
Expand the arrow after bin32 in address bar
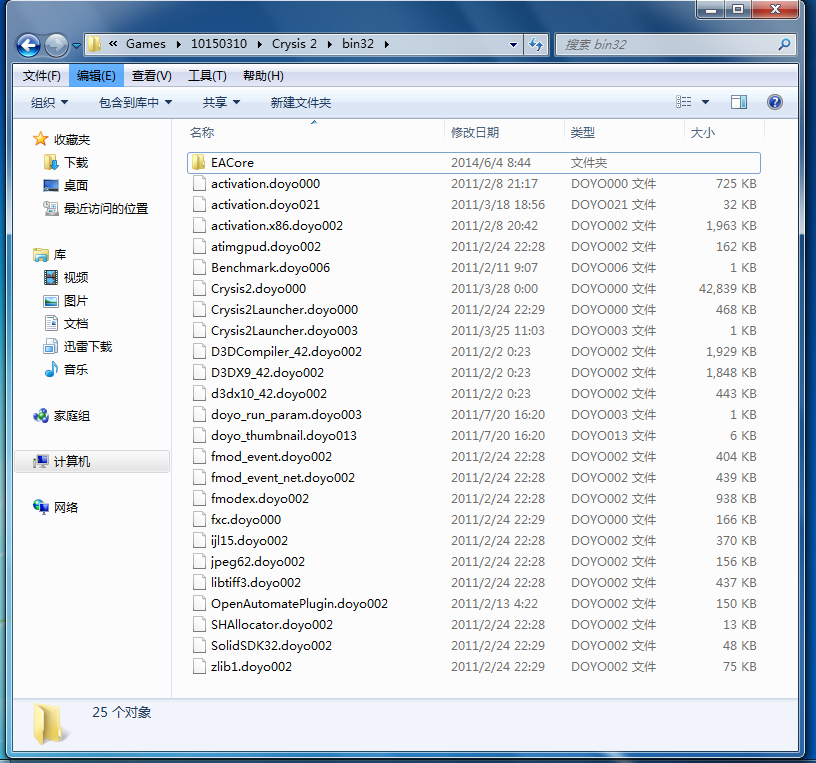pos(387,44)
